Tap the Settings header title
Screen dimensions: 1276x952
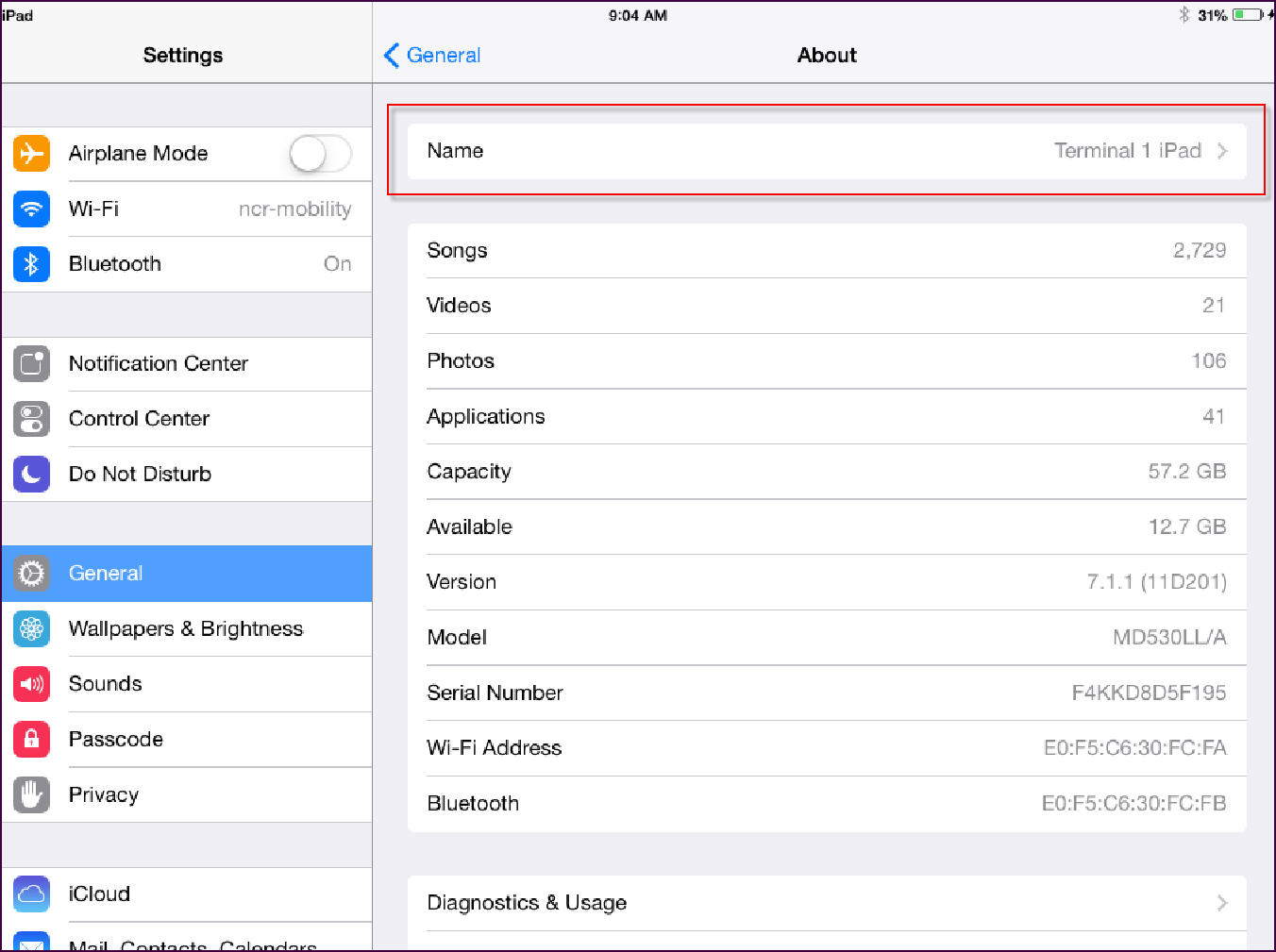tap(183, 56)
